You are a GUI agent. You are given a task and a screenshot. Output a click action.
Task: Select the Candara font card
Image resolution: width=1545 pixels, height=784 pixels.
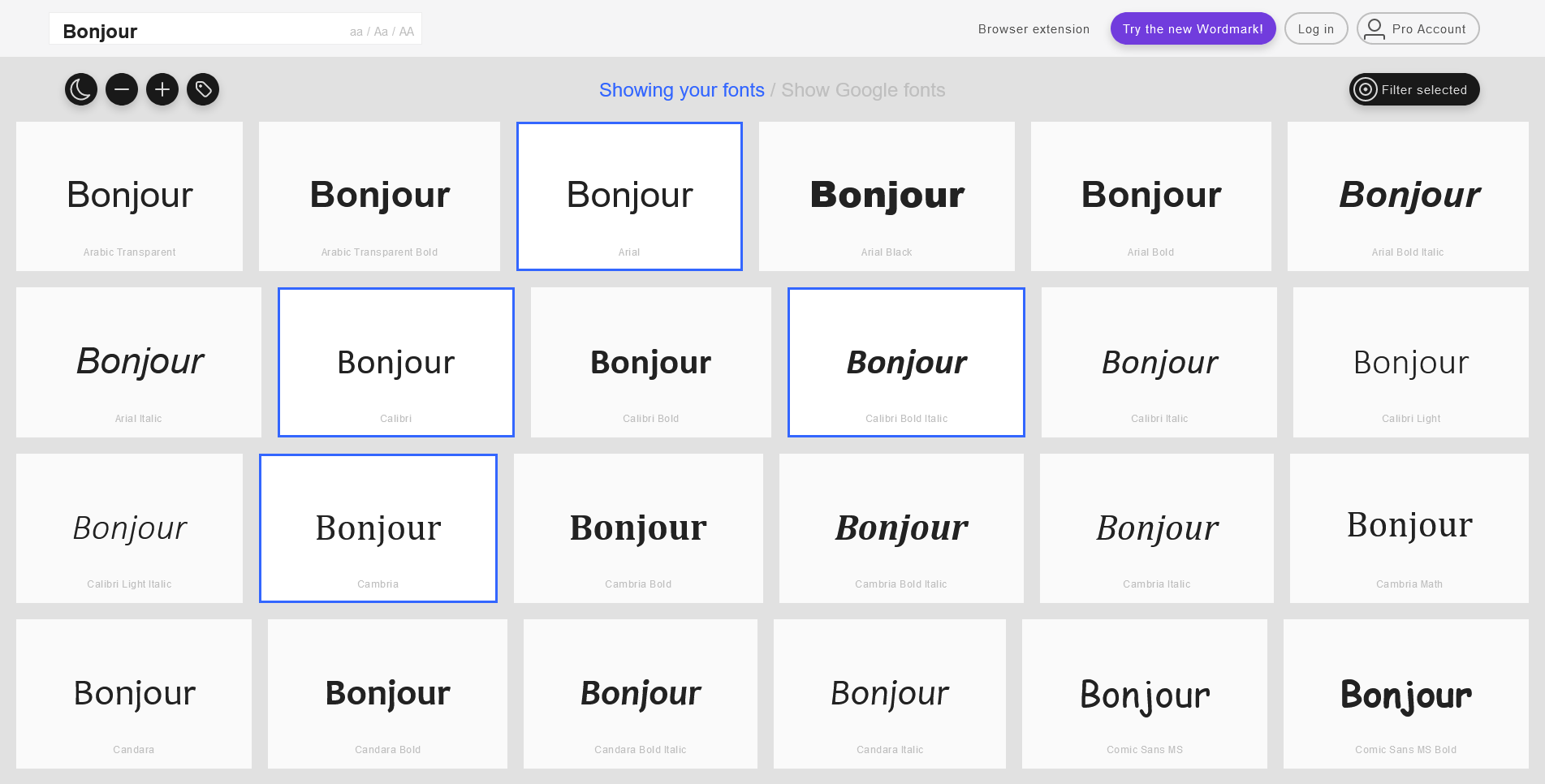point(134,694)
